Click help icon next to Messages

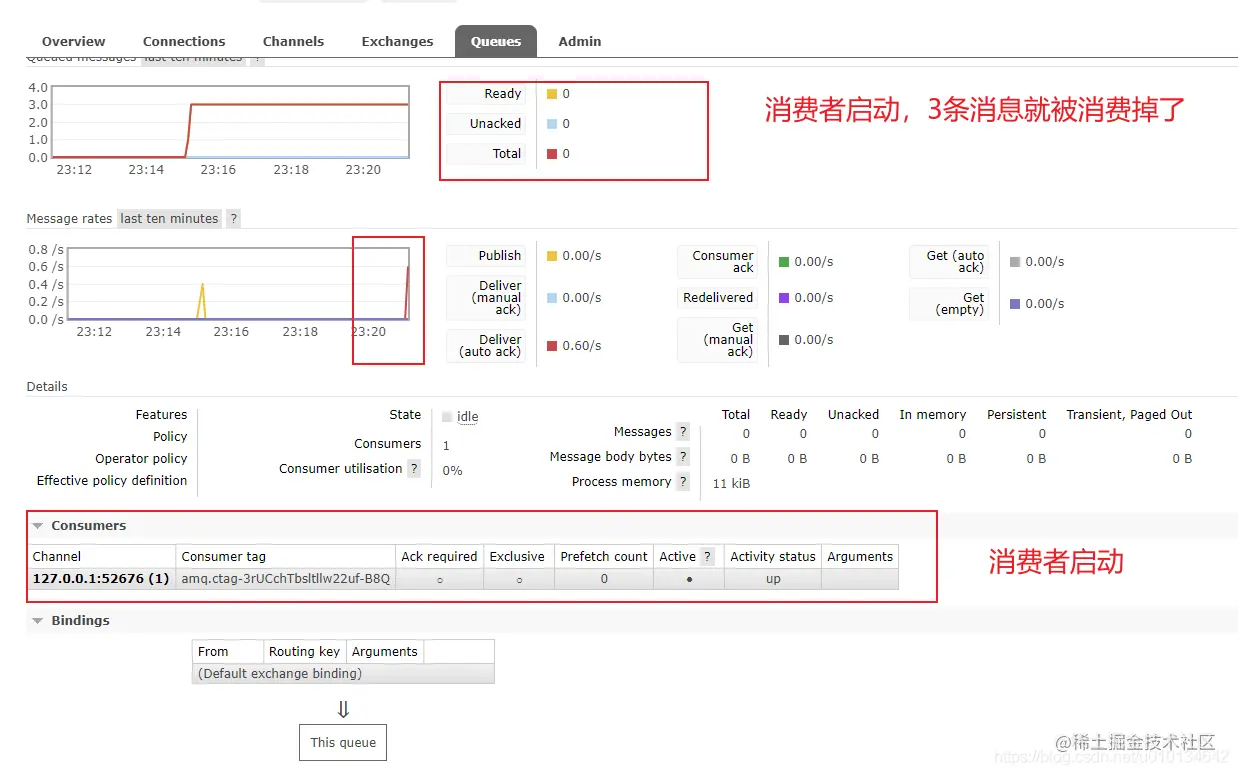[683, 431]
